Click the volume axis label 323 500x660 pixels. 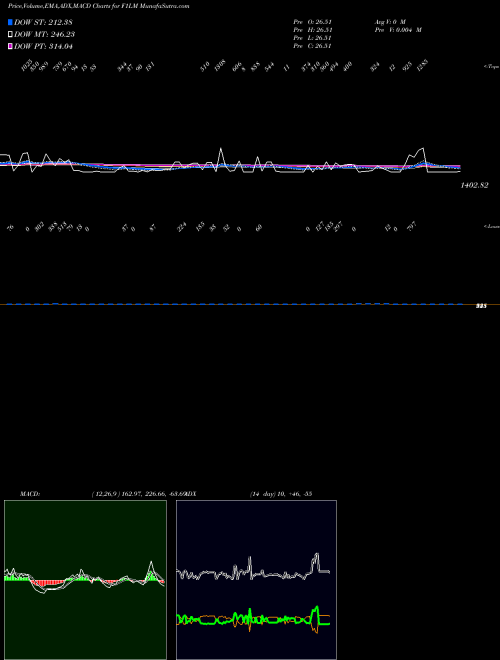(x=481, y=306)
